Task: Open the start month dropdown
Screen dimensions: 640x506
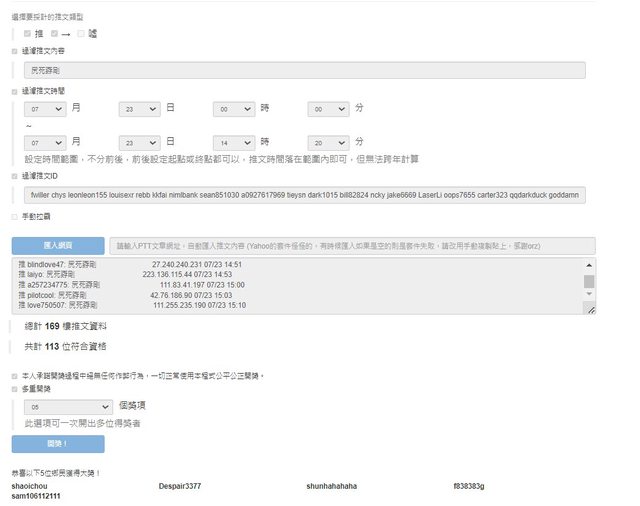Action: 45,109
